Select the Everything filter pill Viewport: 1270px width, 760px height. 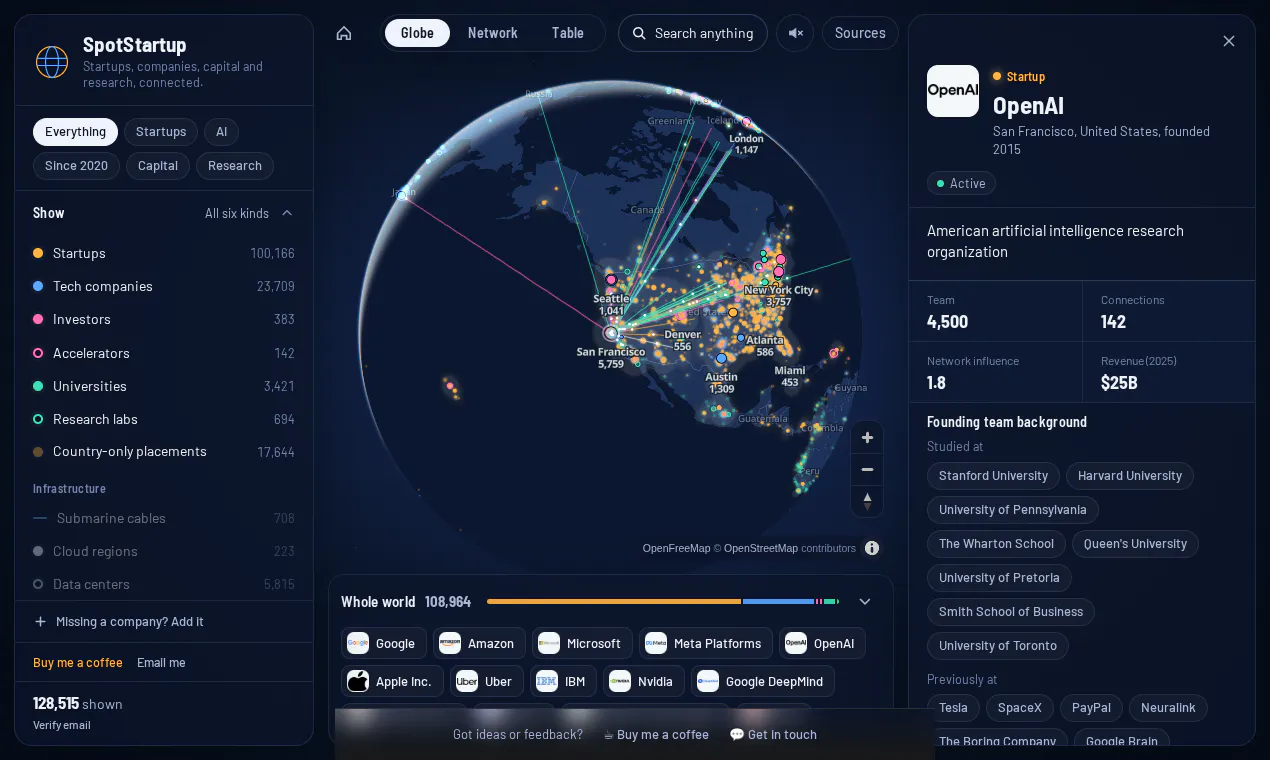tap(75, 132)
